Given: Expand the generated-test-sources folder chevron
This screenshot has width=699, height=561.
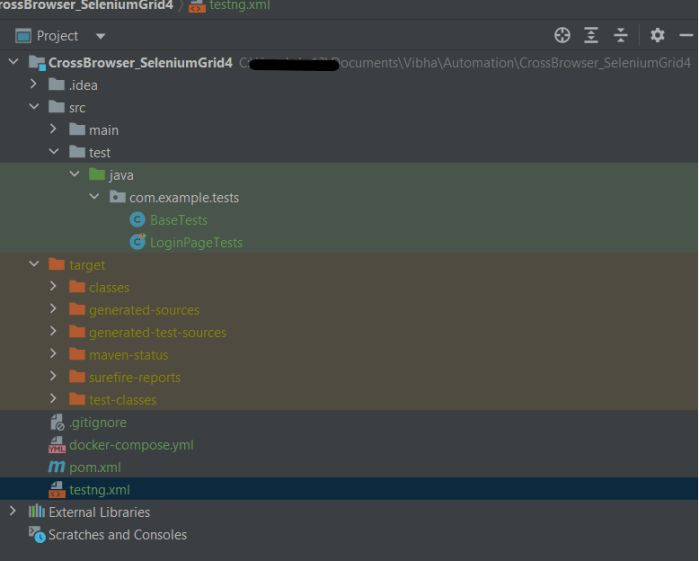Looking at the screenshot, I should [53, 331].
